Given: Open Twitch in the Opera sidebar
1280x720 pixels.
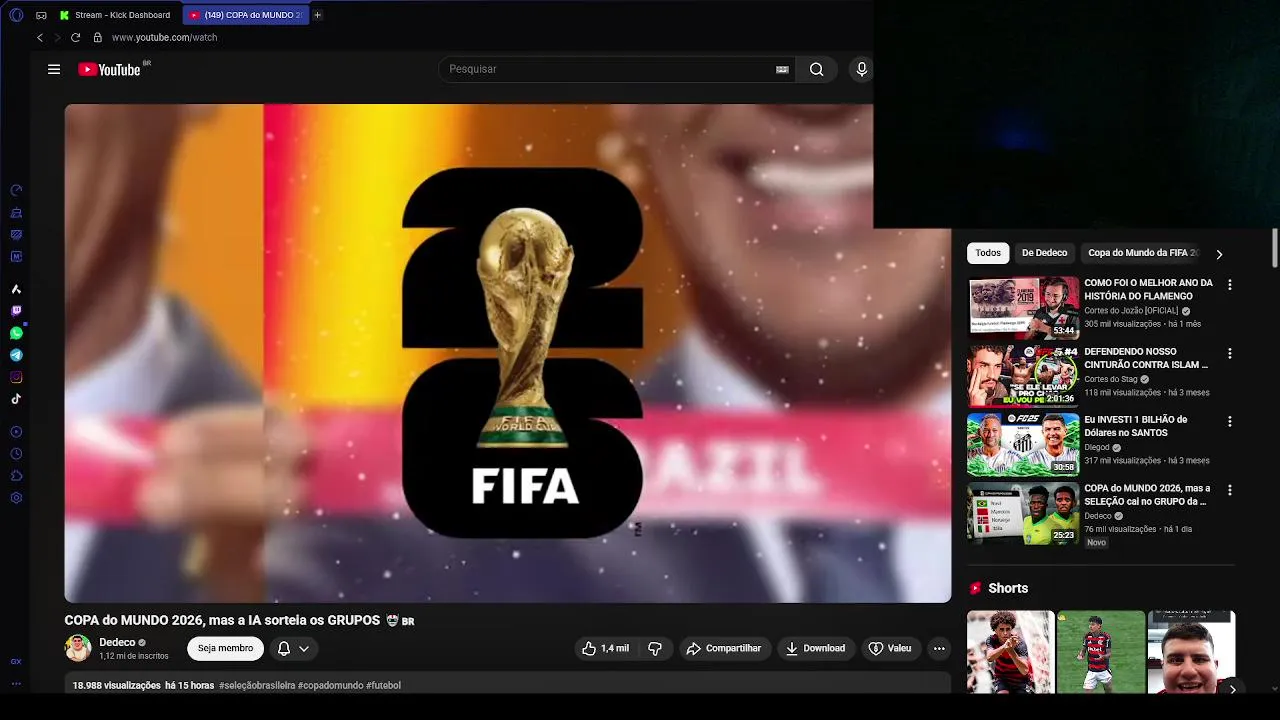Looking at the screenshot, I should 16,311.
